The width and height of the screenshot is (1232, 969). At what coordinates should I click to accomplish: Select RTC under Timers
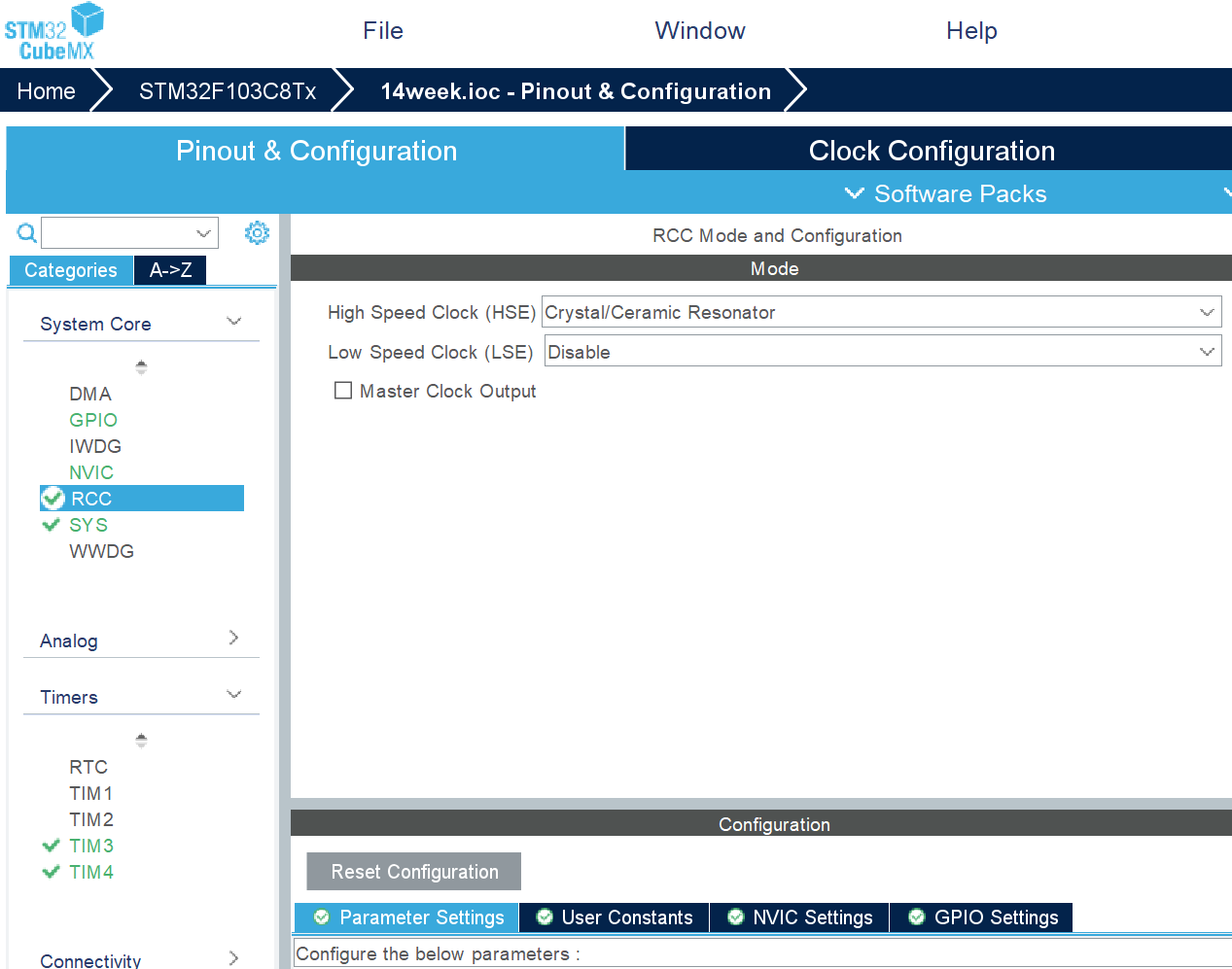pos(88,767)
